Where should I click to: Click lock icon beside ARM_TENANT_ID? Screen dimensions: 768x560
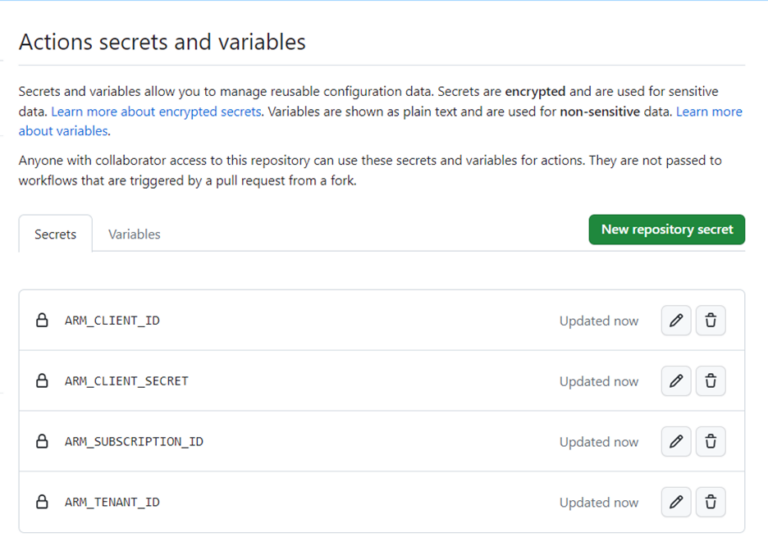tap(42, 502)
